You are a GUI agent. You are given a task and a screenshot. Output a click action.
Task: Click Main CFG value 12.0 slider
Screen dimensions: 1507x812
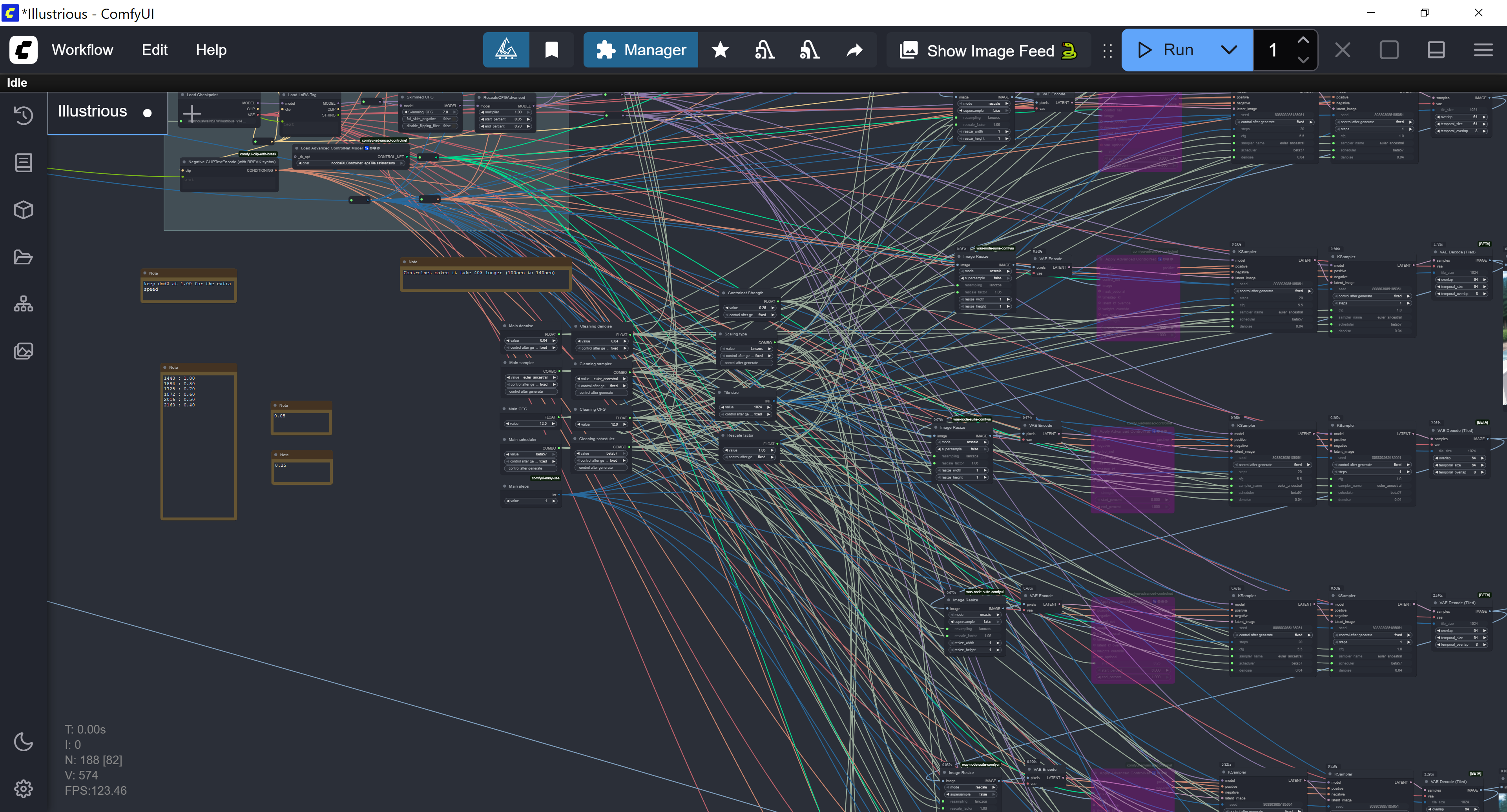click(x=531, y=423)
